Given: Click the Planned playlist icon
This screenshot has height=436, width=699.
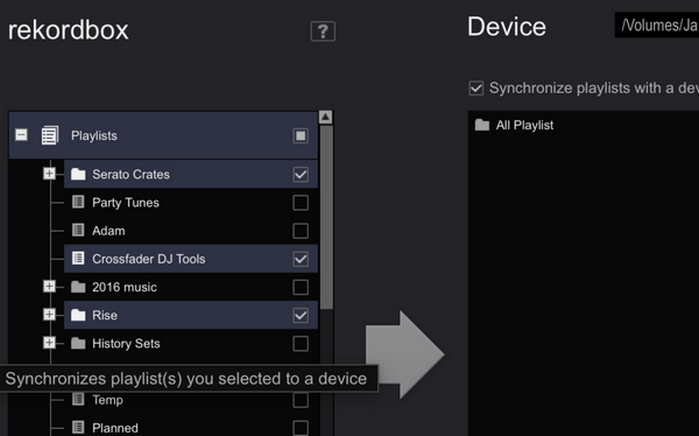Looking at the screenshot, I should point(78,428).
